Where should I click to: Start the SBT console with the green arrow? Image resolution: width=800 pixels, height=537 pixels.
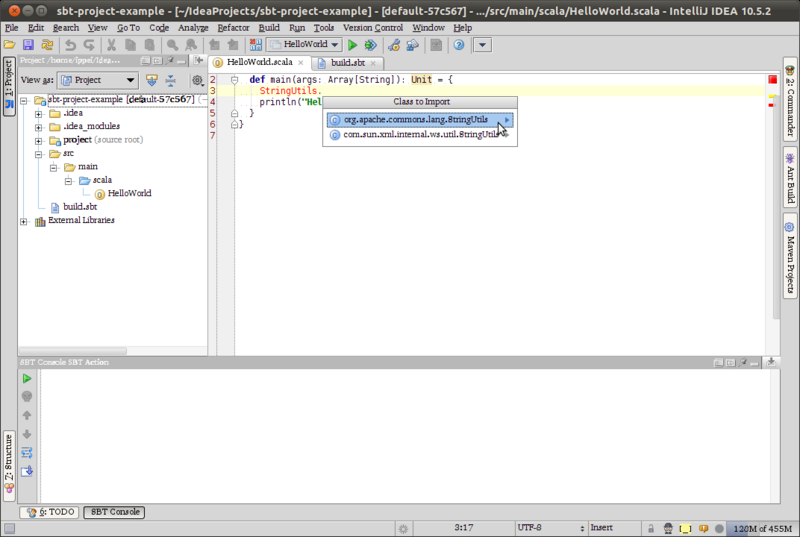coord(27,378)
